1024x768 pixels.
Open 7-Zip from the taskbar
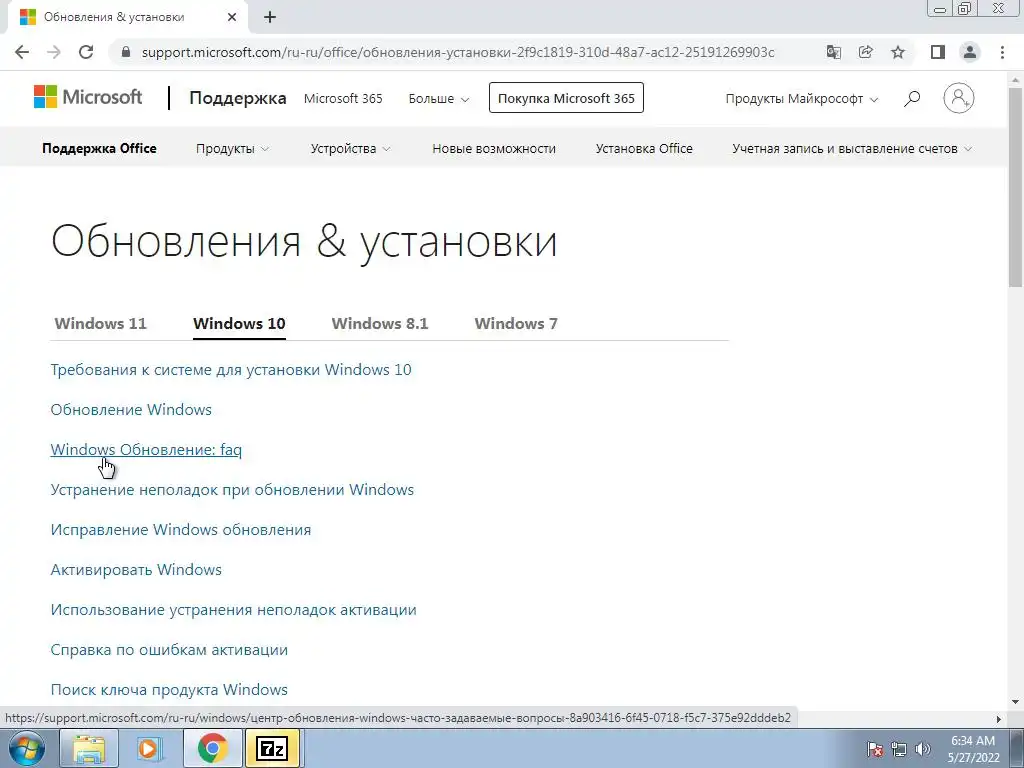tap(272, 748)
